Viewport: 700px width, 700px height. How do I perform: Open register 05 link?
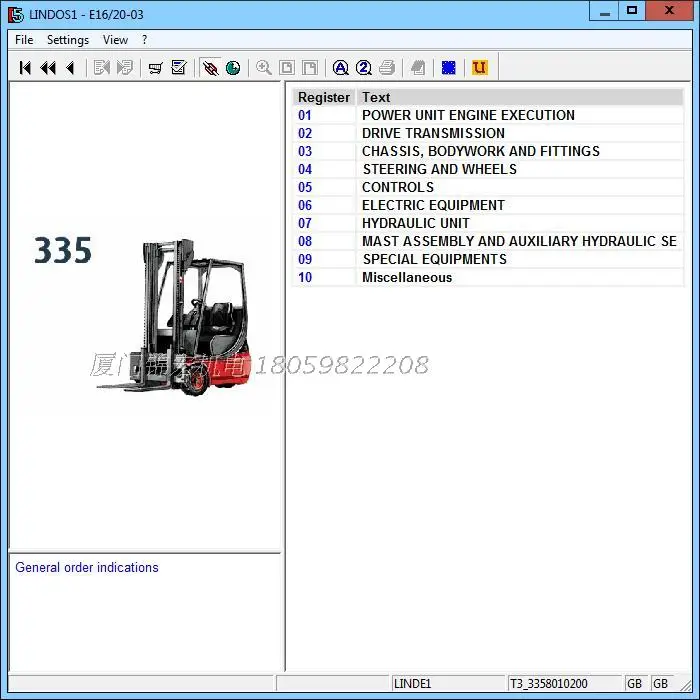[x=305, y=187]
